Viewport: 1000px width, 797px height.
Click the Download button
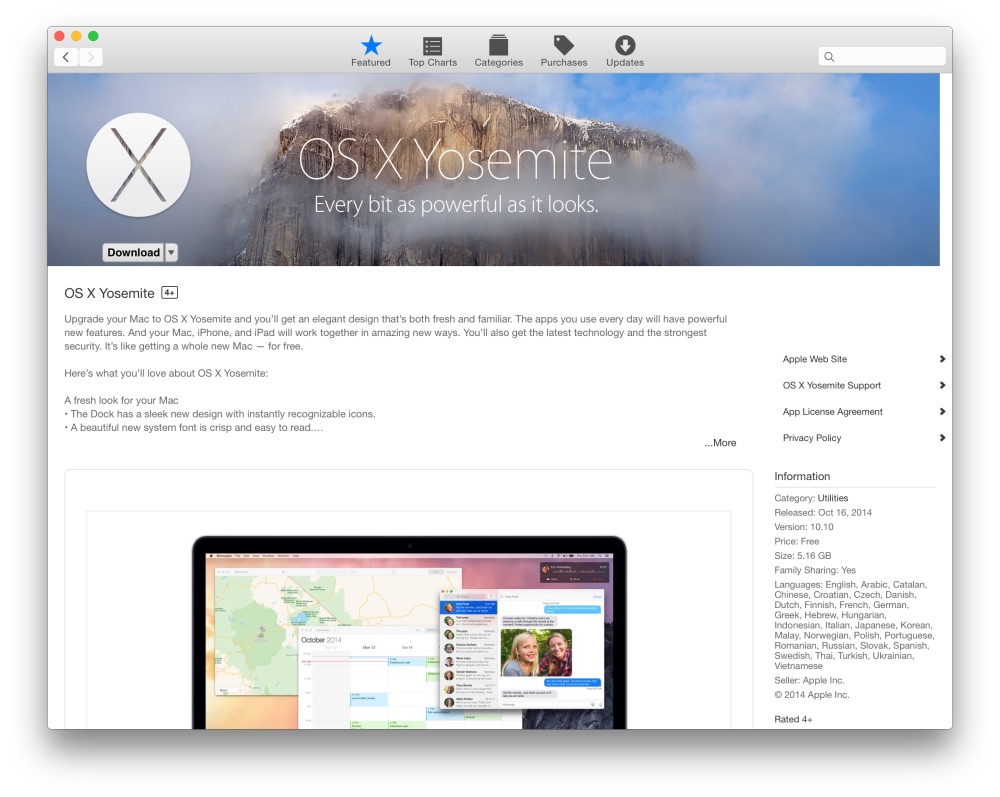(133, 252)
